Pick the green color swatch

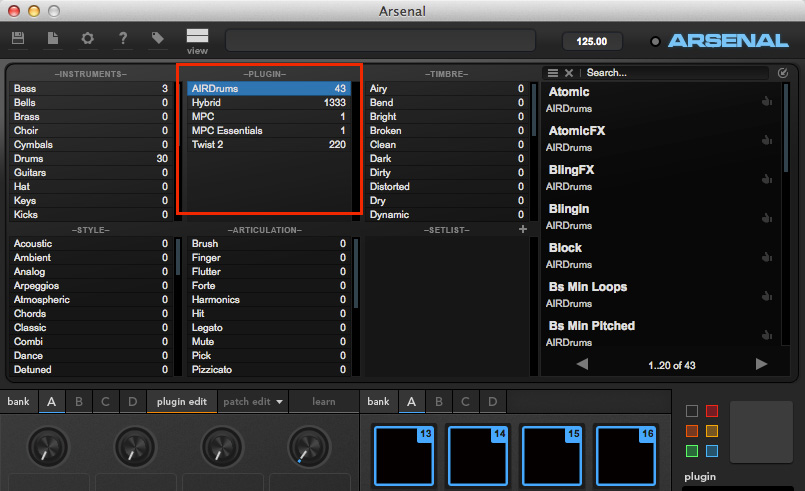pos(692,451)
